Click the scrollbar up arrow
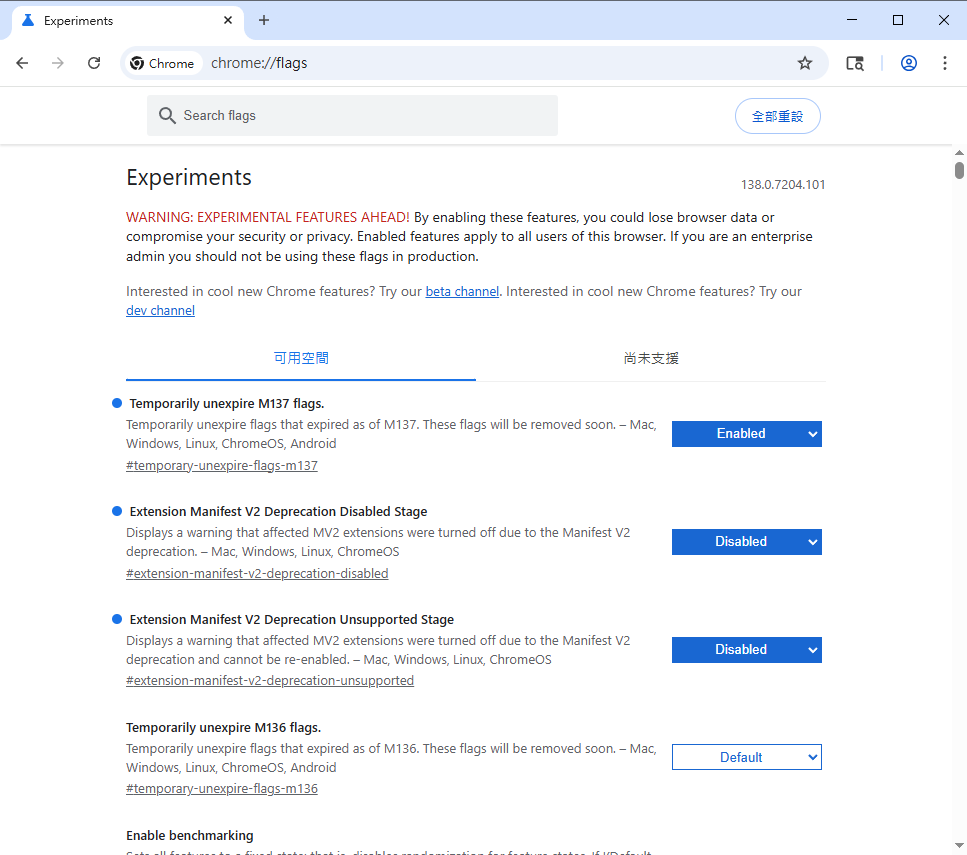Screen dimensions: 967x855 pos(959,152)
